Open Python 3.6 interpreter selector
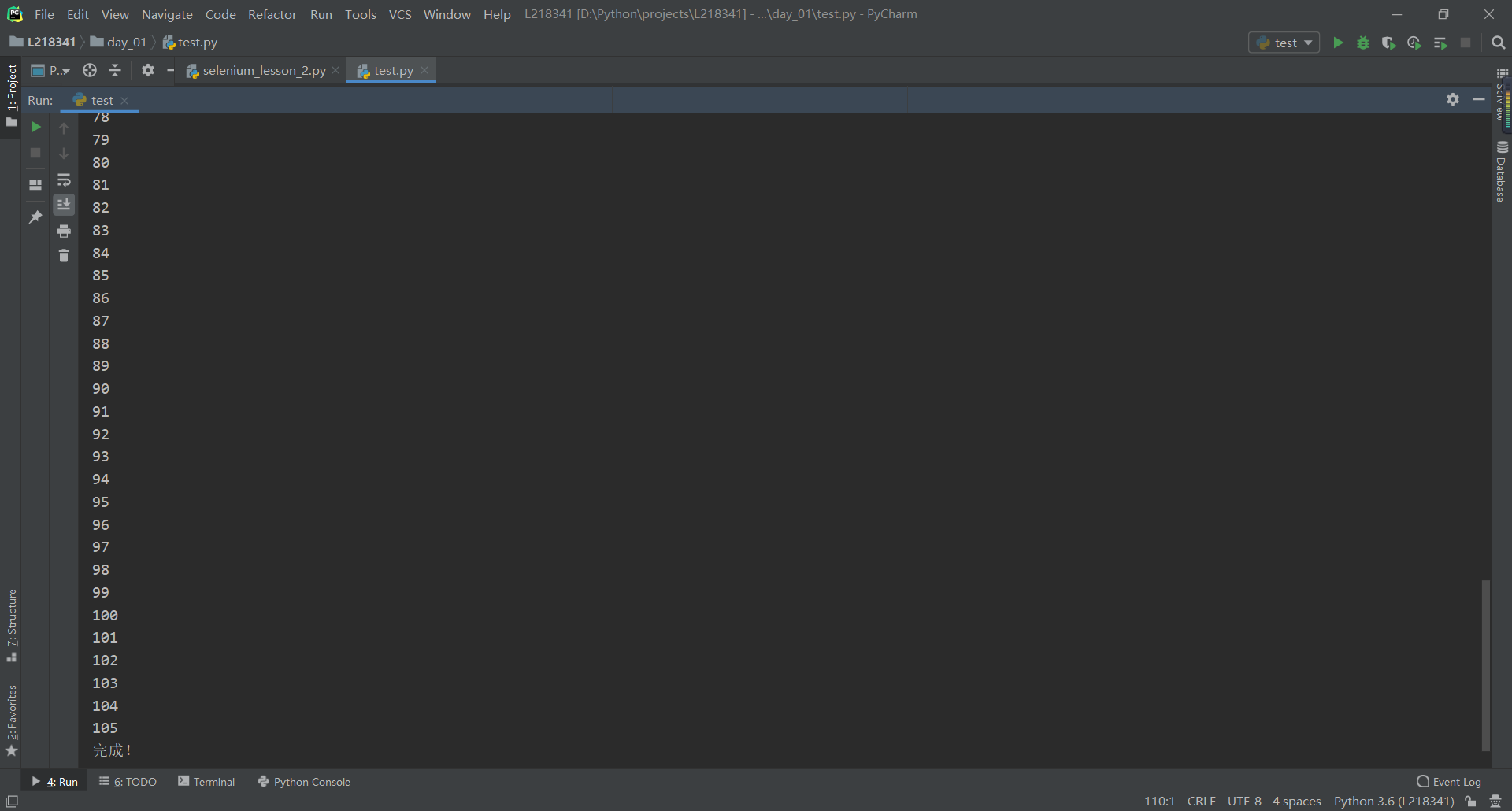Image resolution: width=1512 pixels, height=811 pixels. tap(1394, 802)
